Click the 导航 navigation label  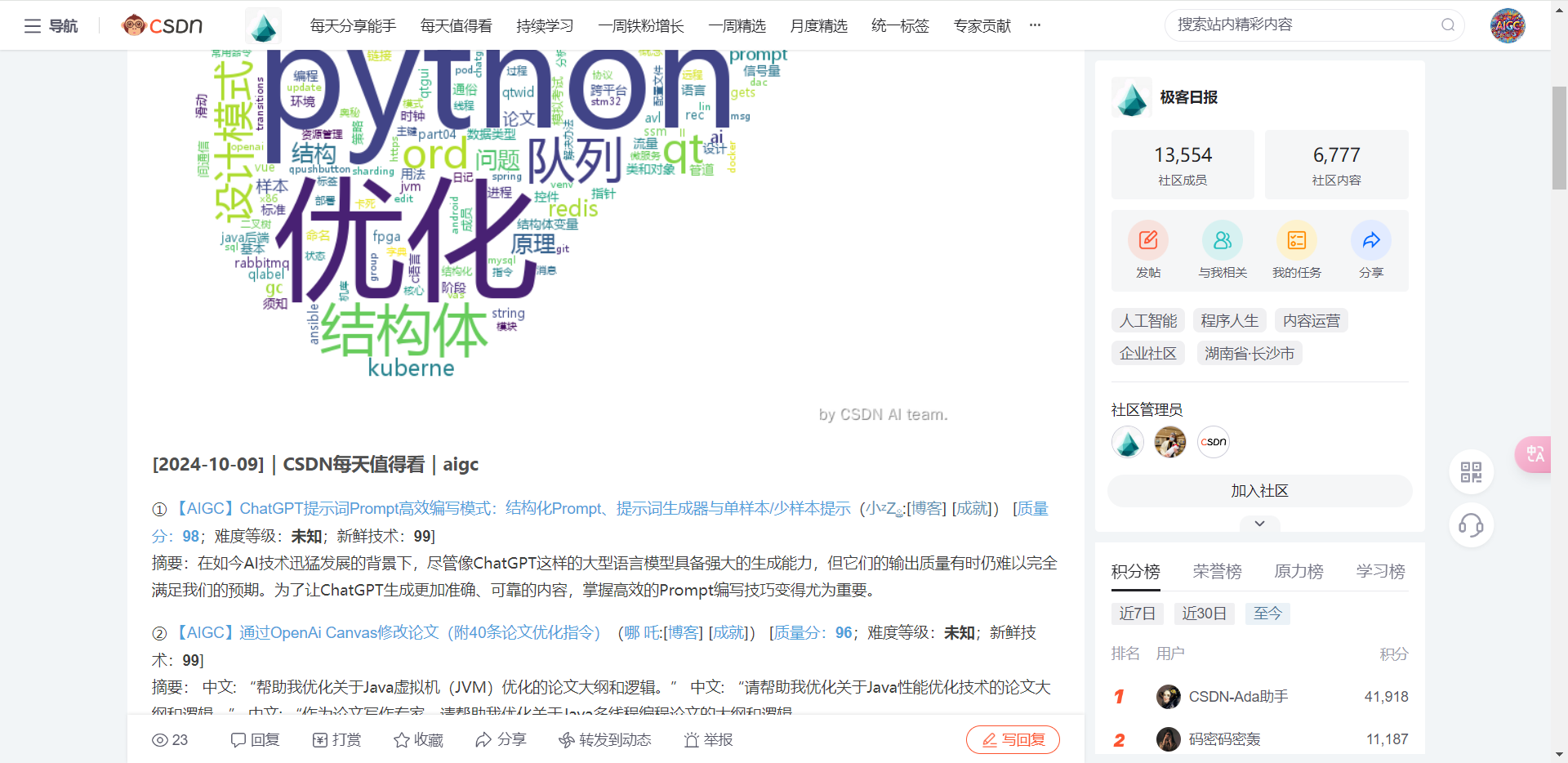tap(63, 26)
